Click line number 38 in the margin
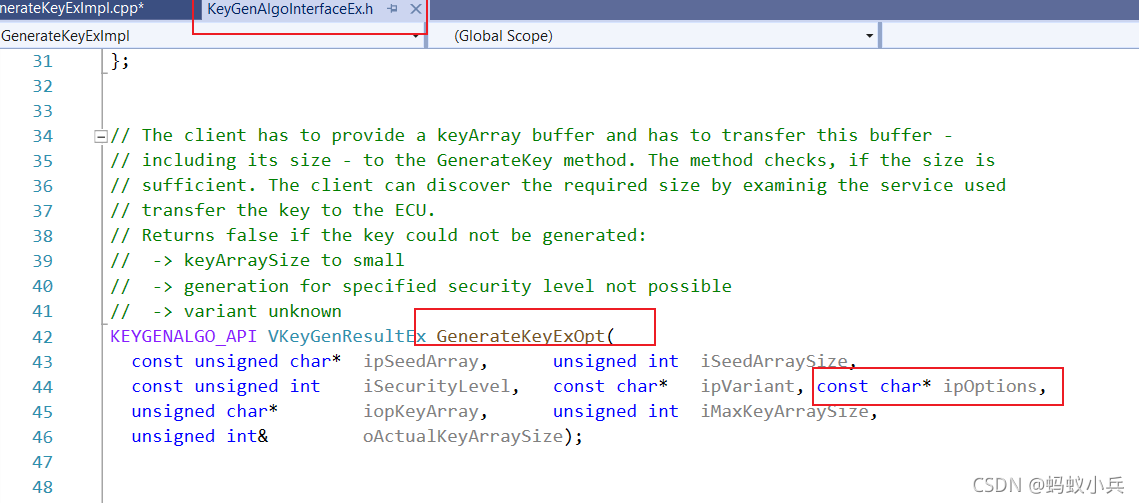Screen dimensions: 1139x503 tap(43, 236)
